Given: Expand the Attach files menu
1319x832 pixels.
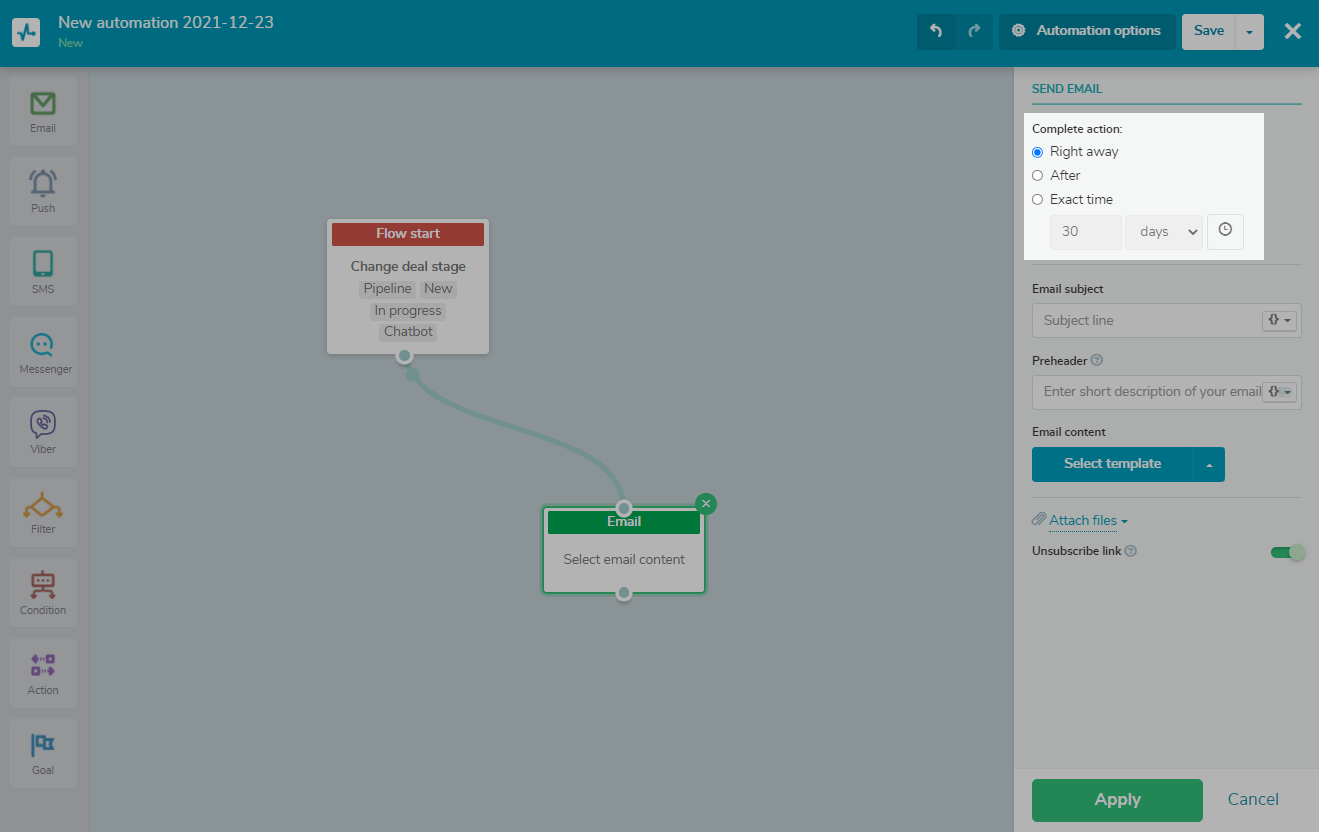Looking at the screenshot, I should pos(1088,520).
